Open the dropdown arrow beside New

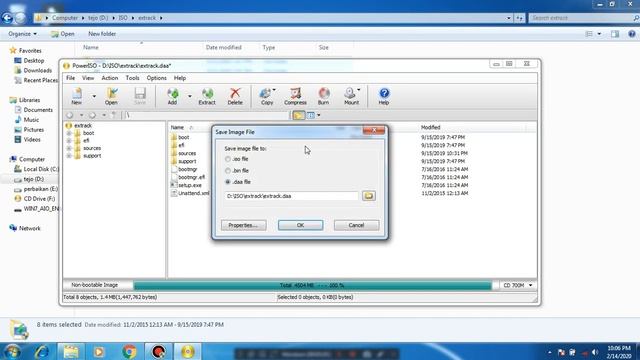[x=94, y=96]
